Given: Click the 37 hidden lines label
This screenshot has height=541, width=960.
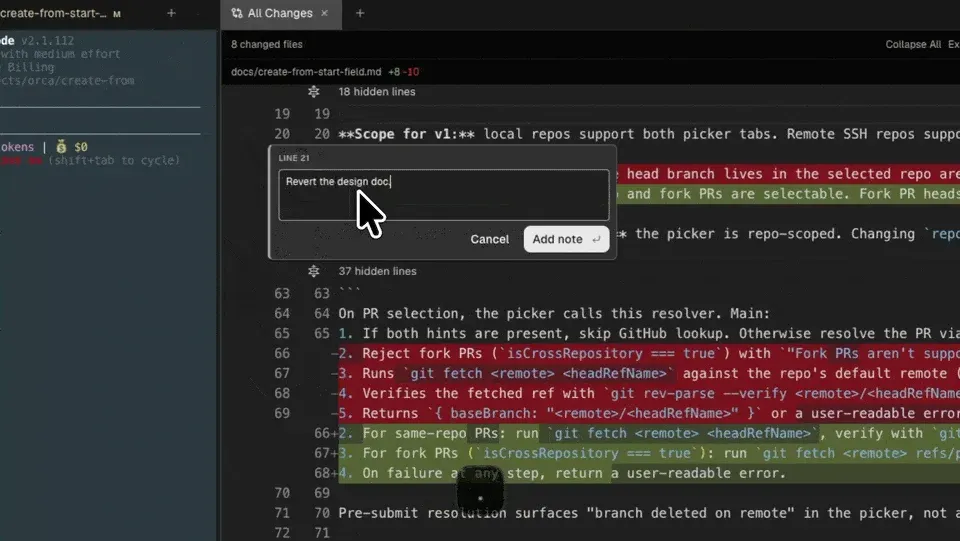Looking at the screenshot, I should (377, 271).
